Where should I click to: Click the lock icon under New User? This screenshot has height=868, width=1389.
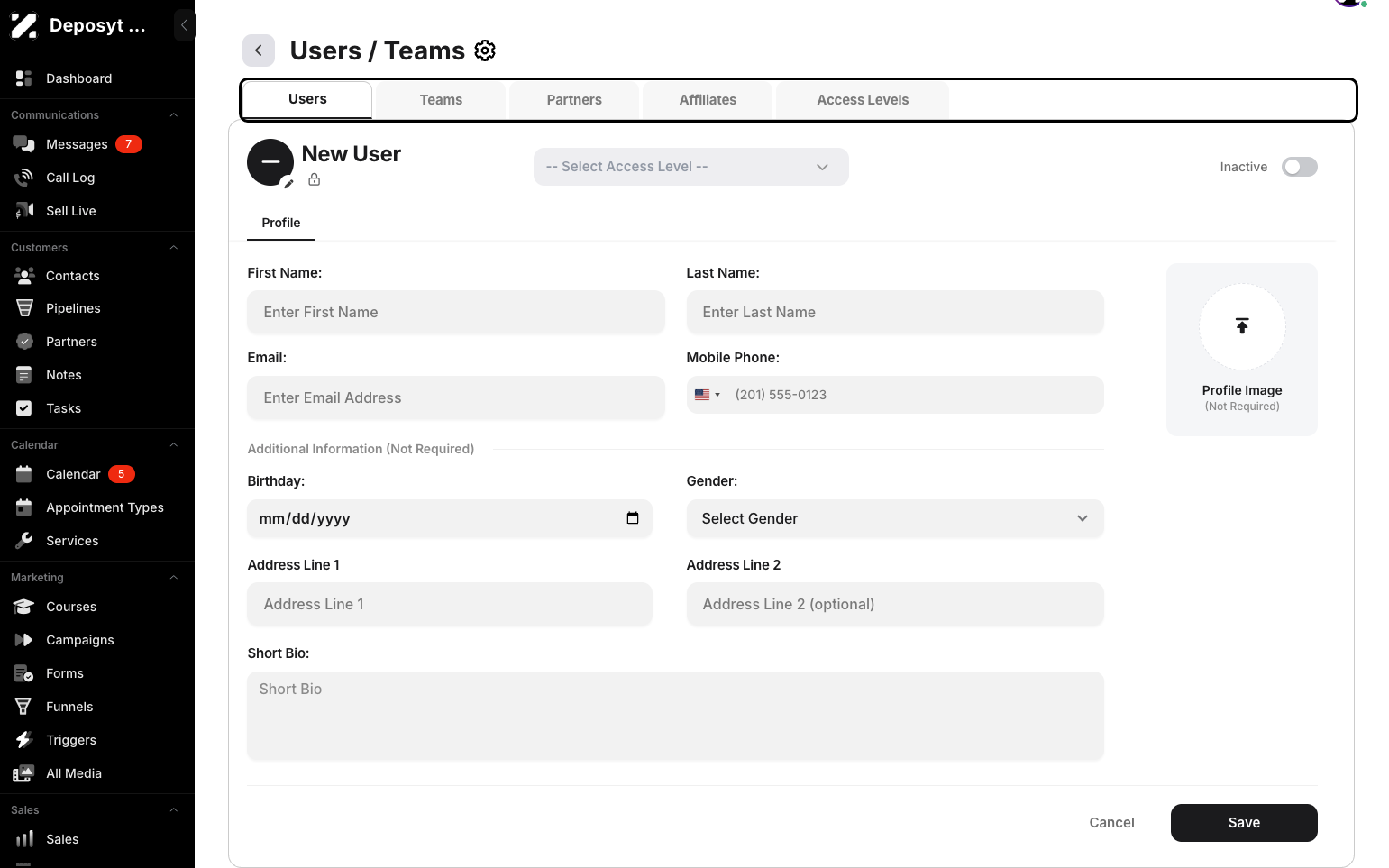click(x=314, y=179)
